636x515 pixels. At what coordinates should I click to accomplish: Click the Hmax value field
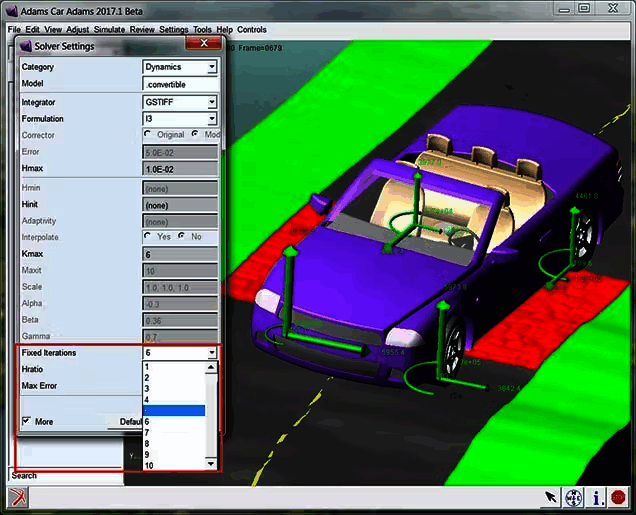coord(180,168)
